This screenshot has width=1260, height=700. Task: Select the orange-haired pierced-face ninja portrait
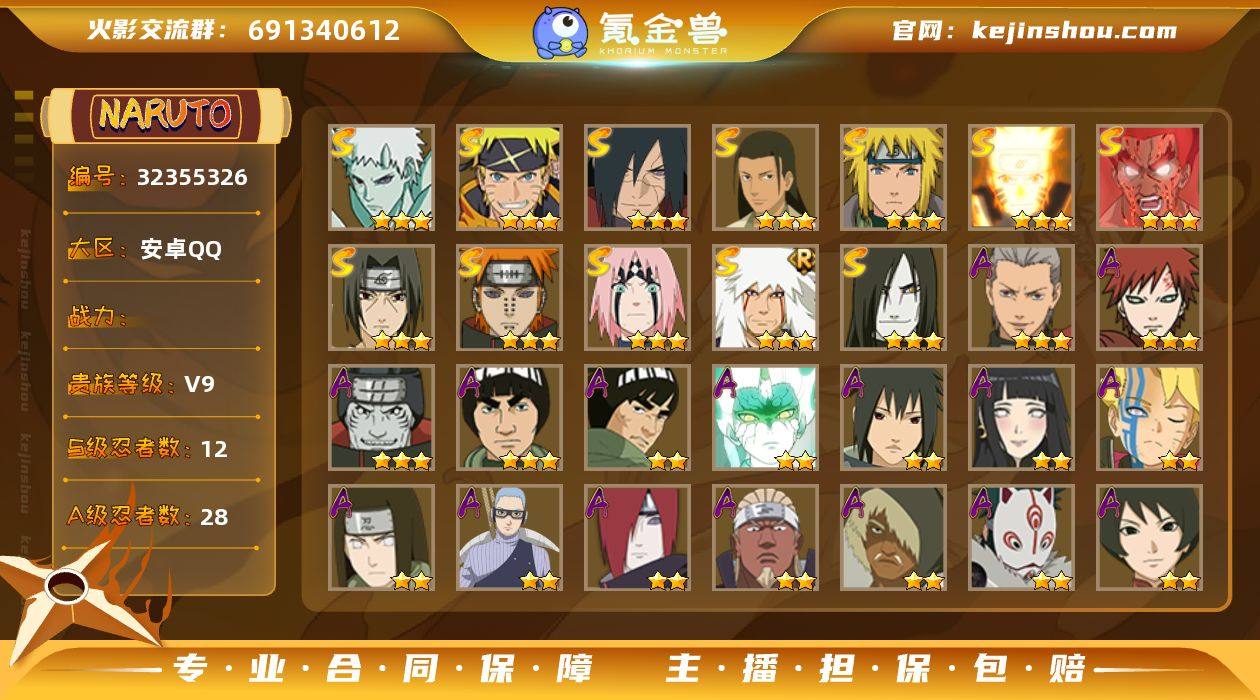(x=509, y=298)
